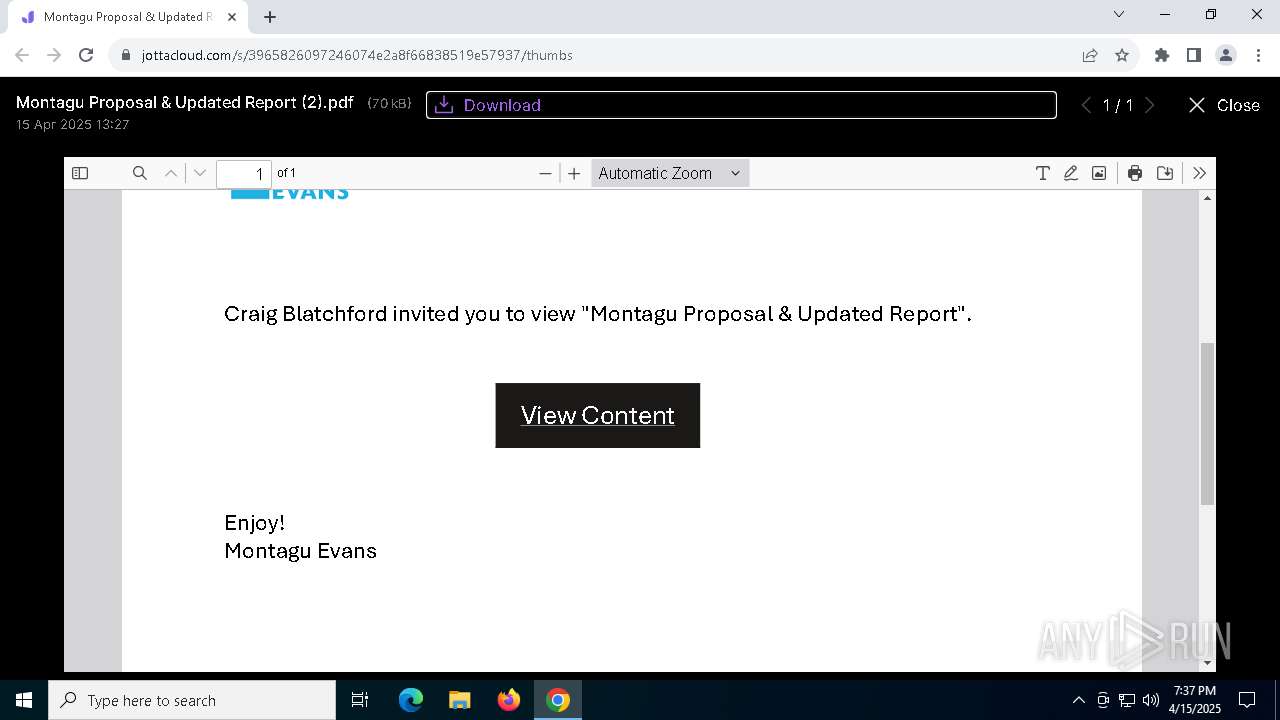Open File Explorer from taskbar
This screenshot has height=720, width=1280.
point(459,700)
